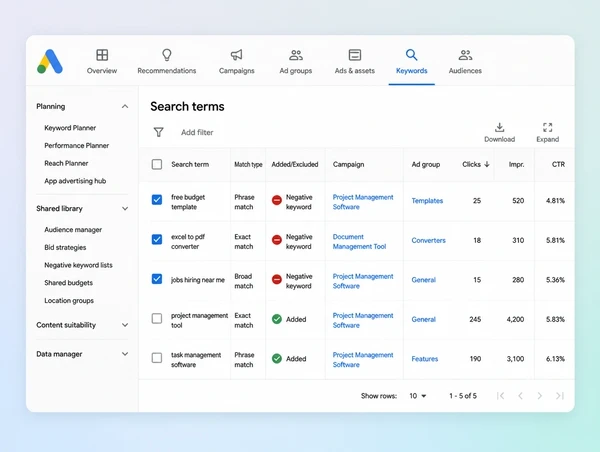This screenshot has width=600, height=452.
Task: Open App advertising hub
Action: coord(75,181)
